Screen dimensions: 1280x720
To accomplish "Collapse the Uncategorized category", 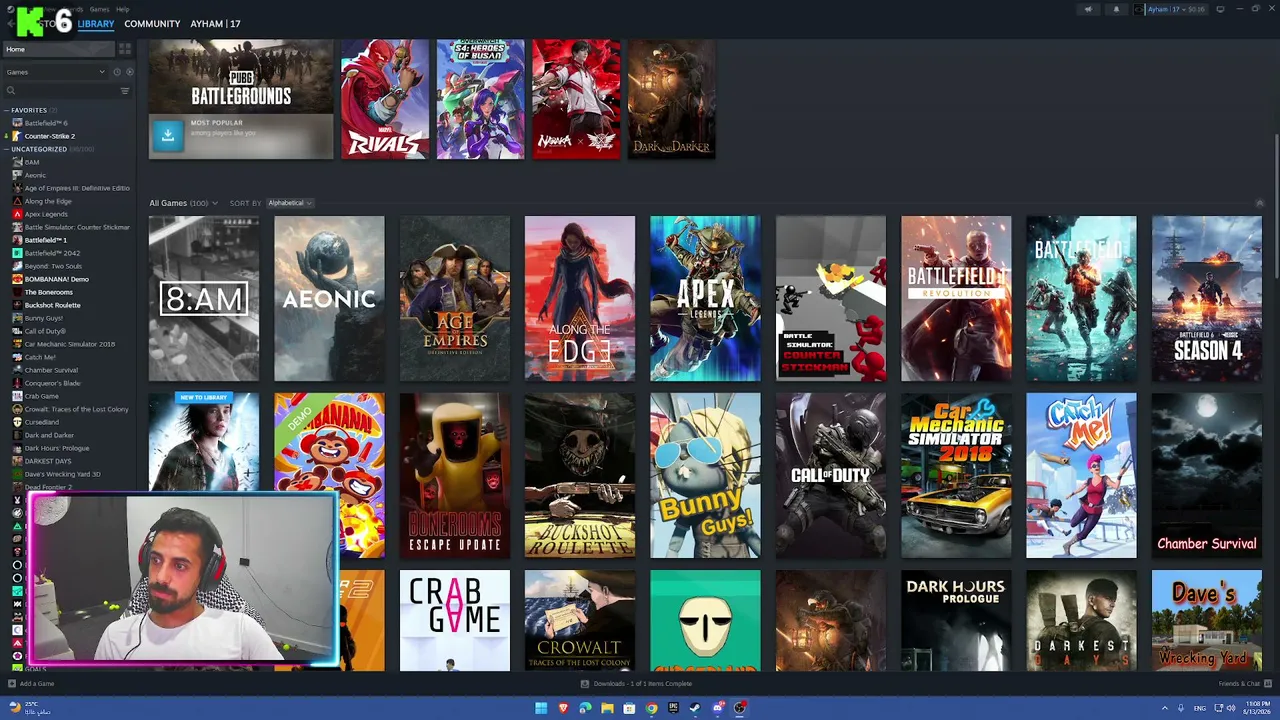I will click(7, 149).
